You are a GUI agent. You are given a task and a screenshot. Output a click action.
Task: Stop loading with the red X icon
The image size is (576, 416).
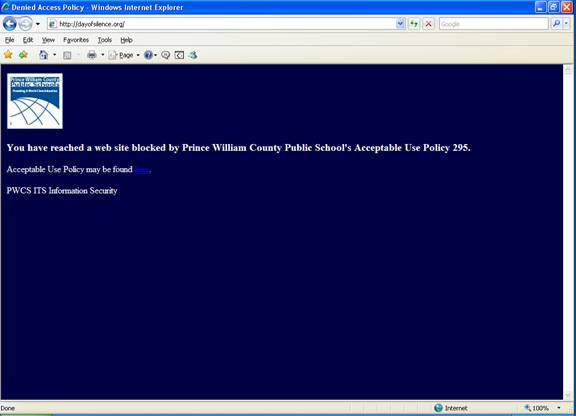coord(428,24)
